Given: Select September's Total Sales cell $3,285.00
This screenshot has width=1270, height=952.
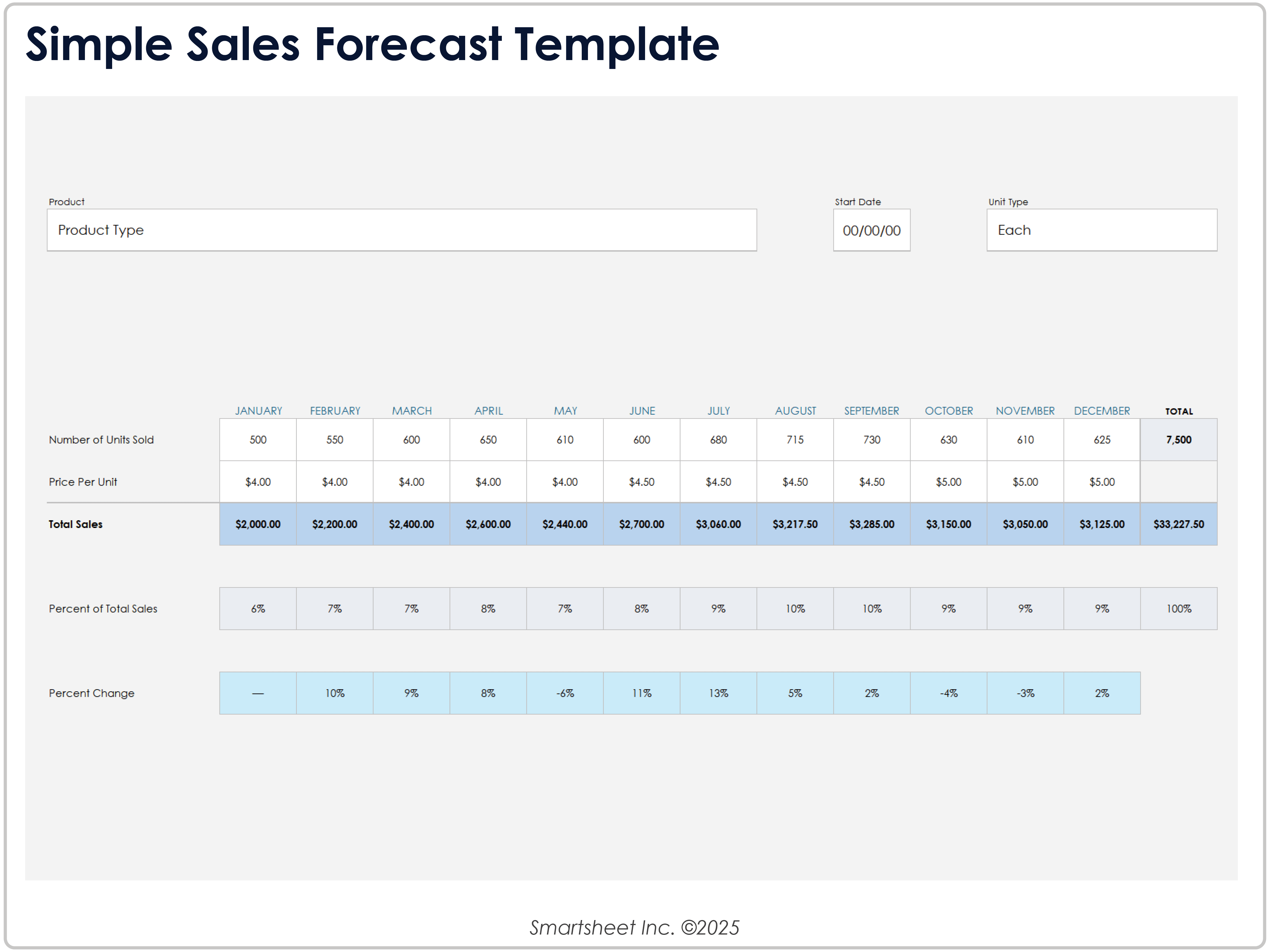Looking at the screenshot, I should click(x=871, y=524).
